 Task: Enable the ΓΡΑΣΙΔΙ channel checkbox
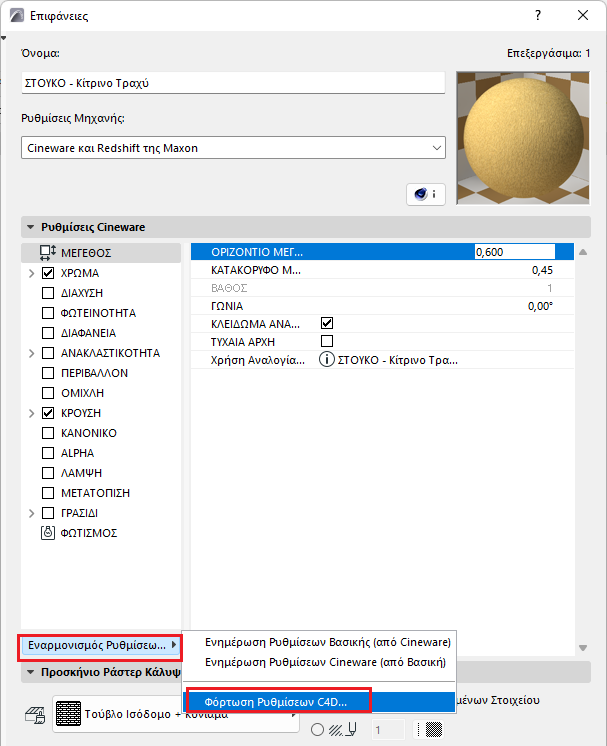pos(48,513)
